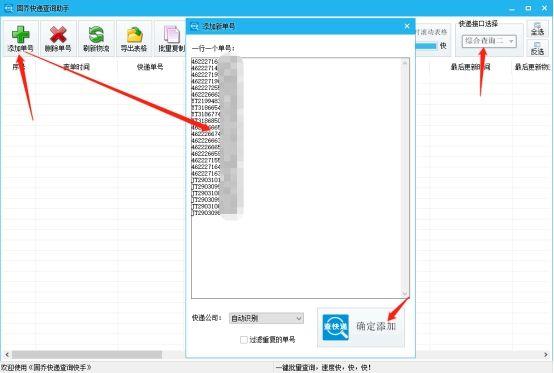Click the horizontal scrollbar right arrow
This screenshot has width=554, height=373.
click(546, 354)
